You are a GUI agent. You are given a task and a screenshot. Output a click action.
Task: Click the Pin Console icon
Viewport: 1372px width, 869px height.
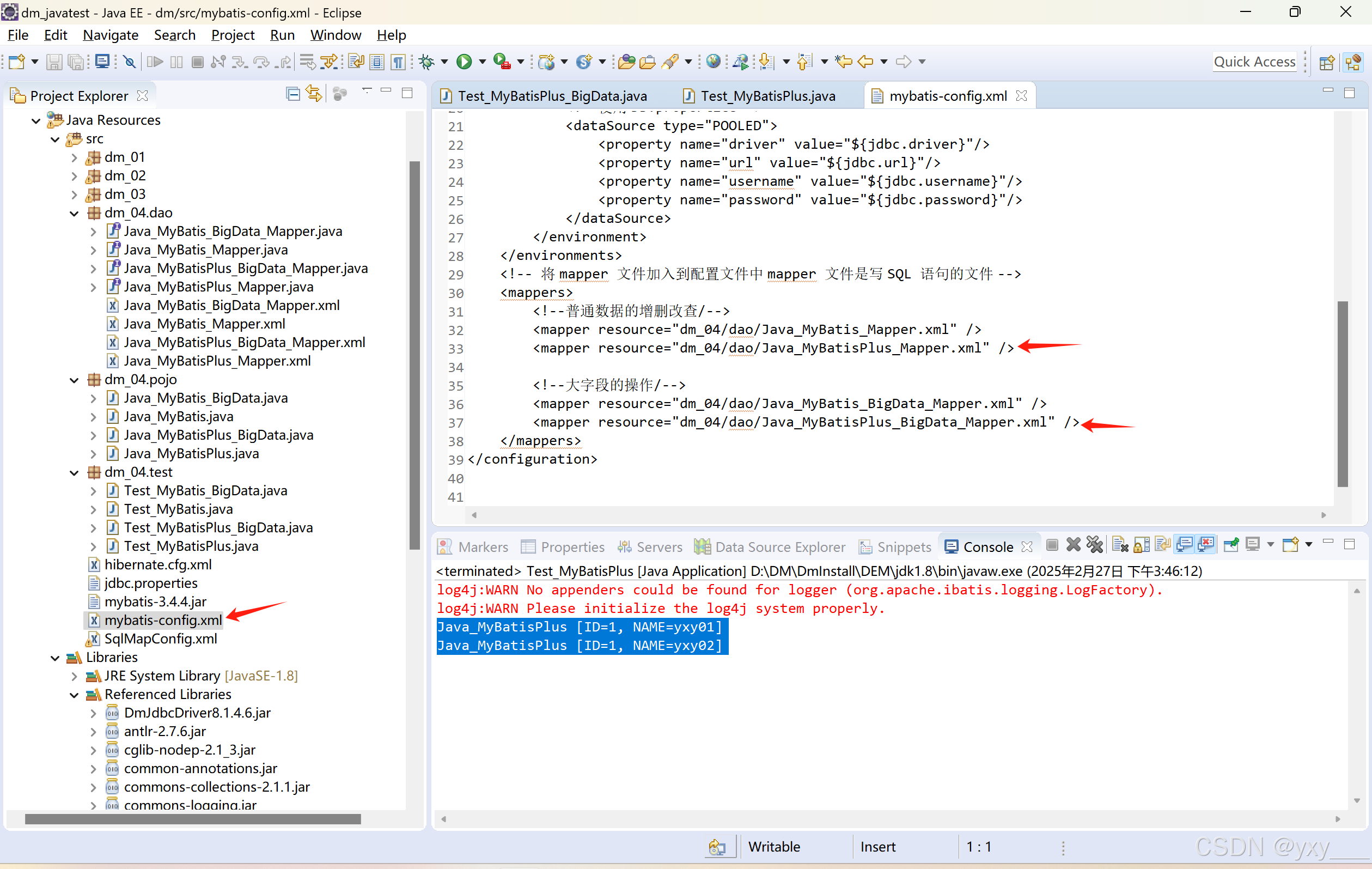tap(1231, 545)
